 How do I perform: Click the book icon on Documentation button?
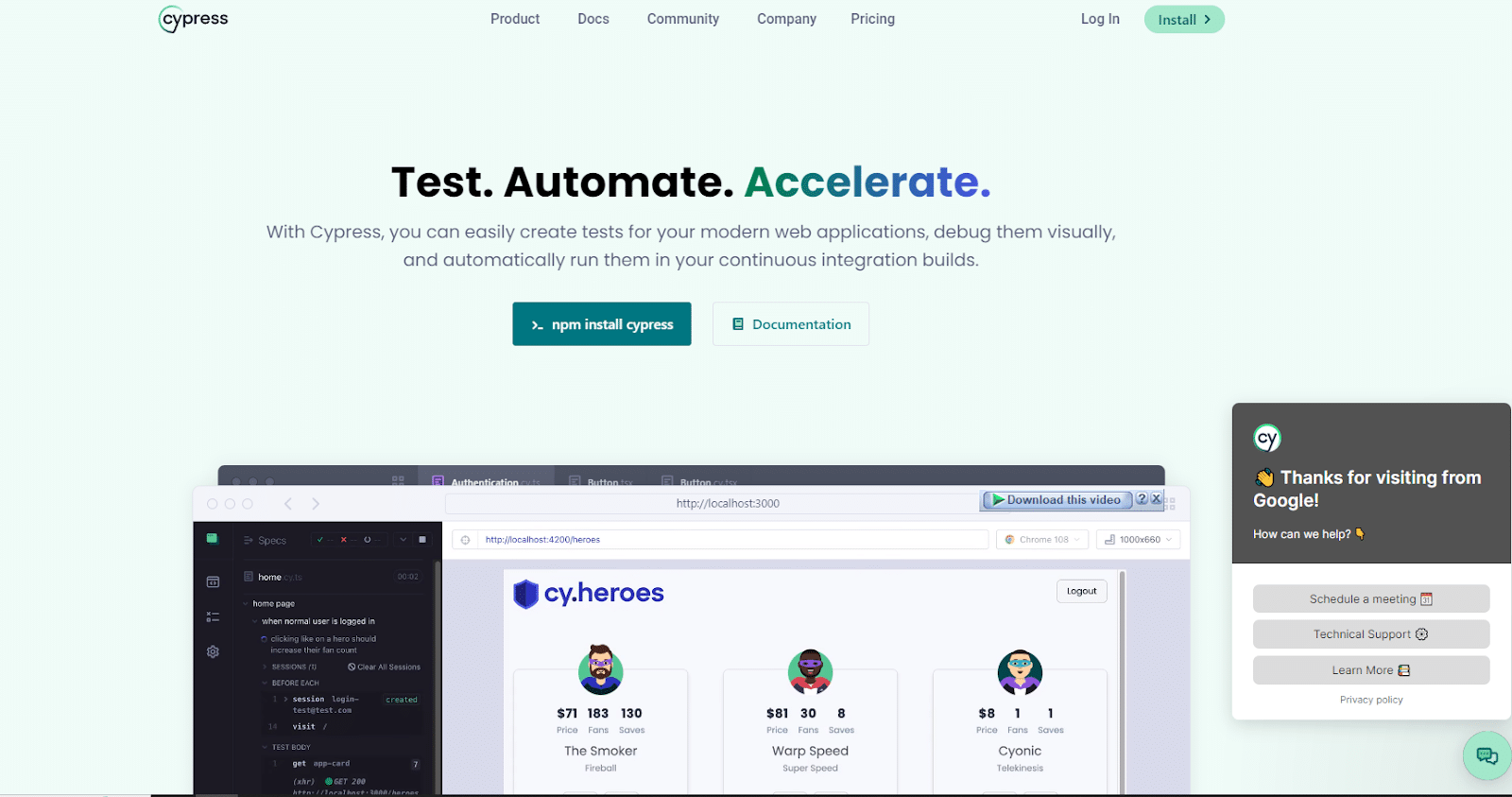(738, 324)
